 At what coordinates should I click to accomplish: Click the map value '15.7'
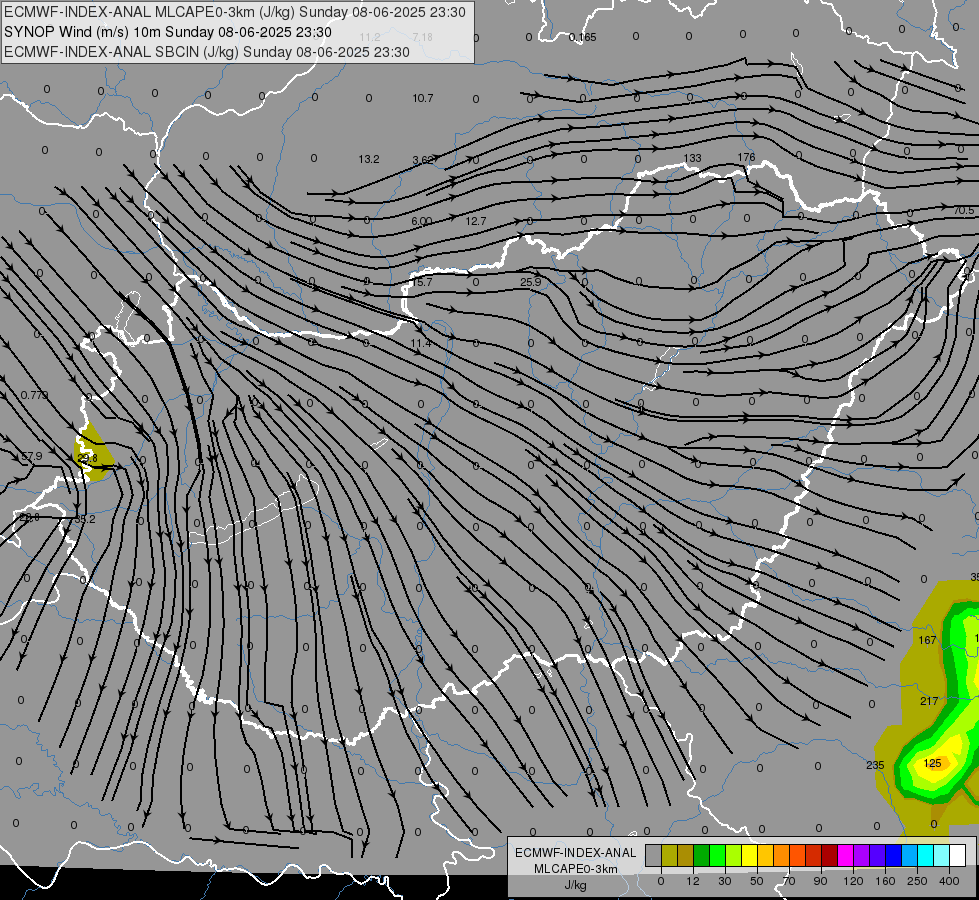[422, 282]
